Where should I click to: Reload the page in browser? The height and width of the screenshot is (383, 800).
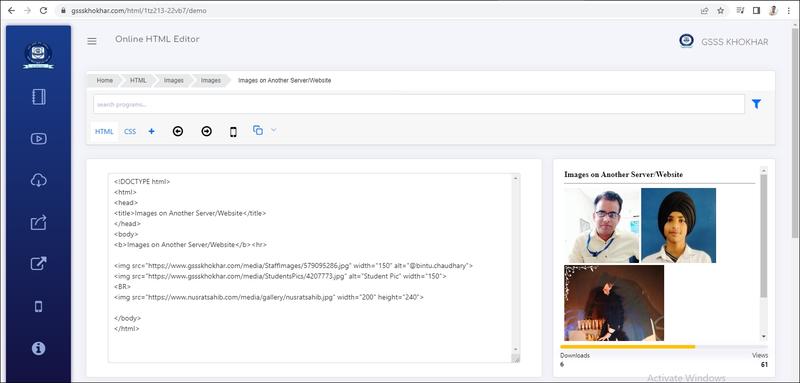click(x=44, y=10)
